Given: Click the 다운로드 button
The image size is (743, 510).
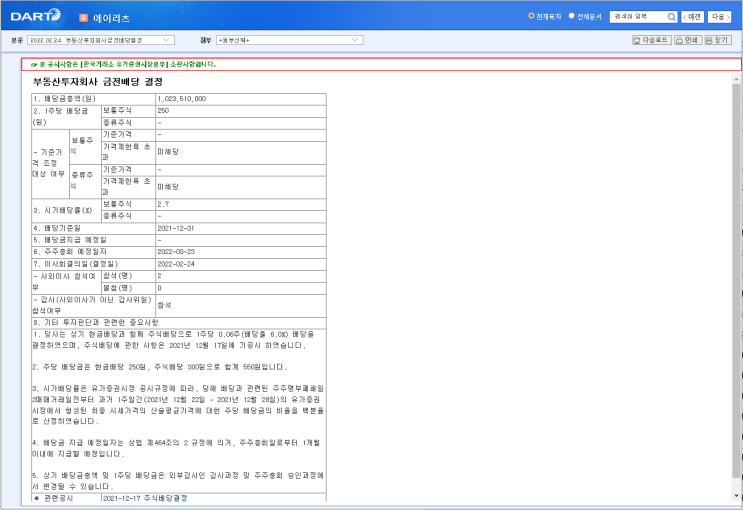Looking at the screenshot, I should (651, 40).
